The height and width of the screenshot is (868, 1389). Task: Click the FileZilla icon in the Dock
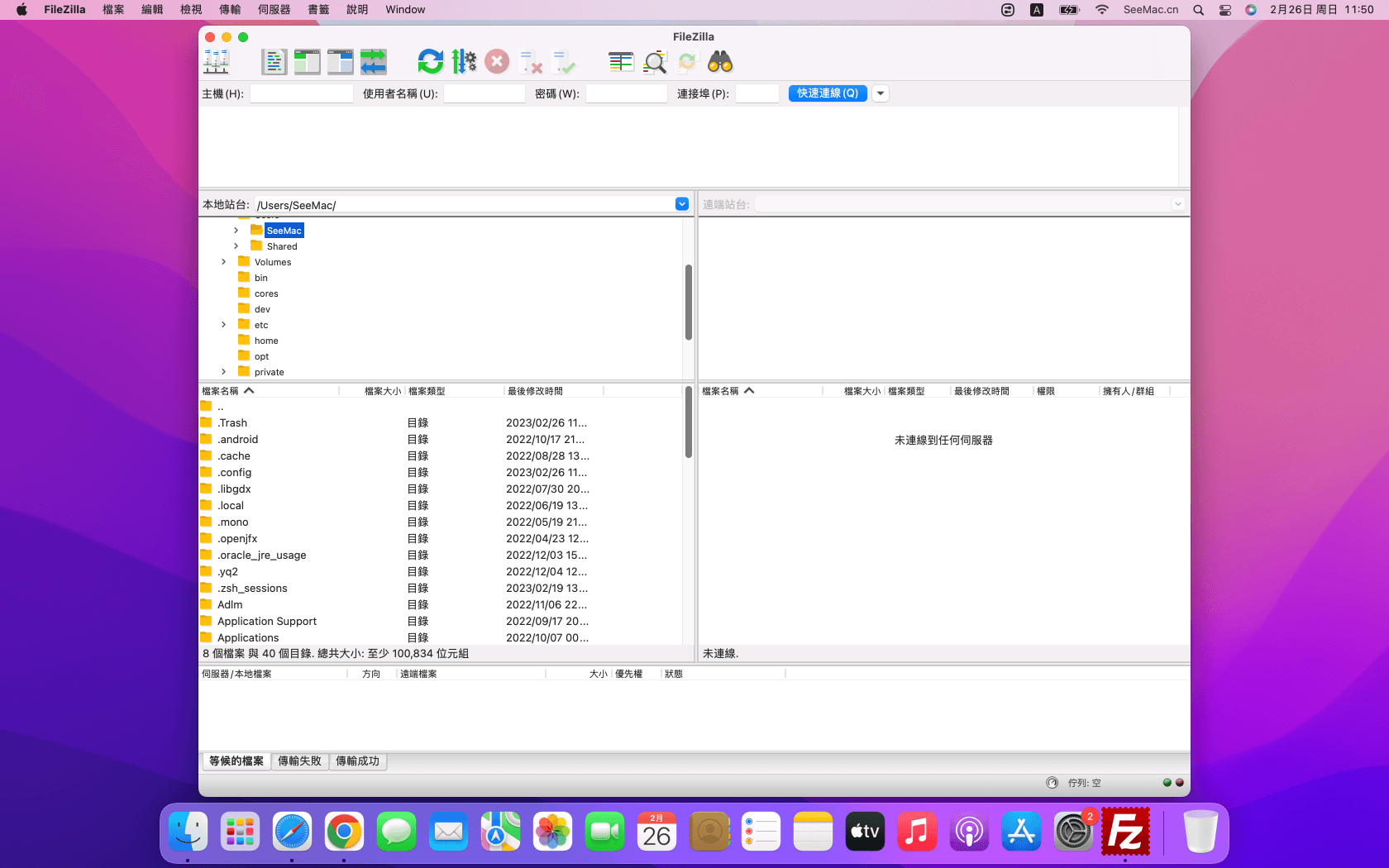1125,832
